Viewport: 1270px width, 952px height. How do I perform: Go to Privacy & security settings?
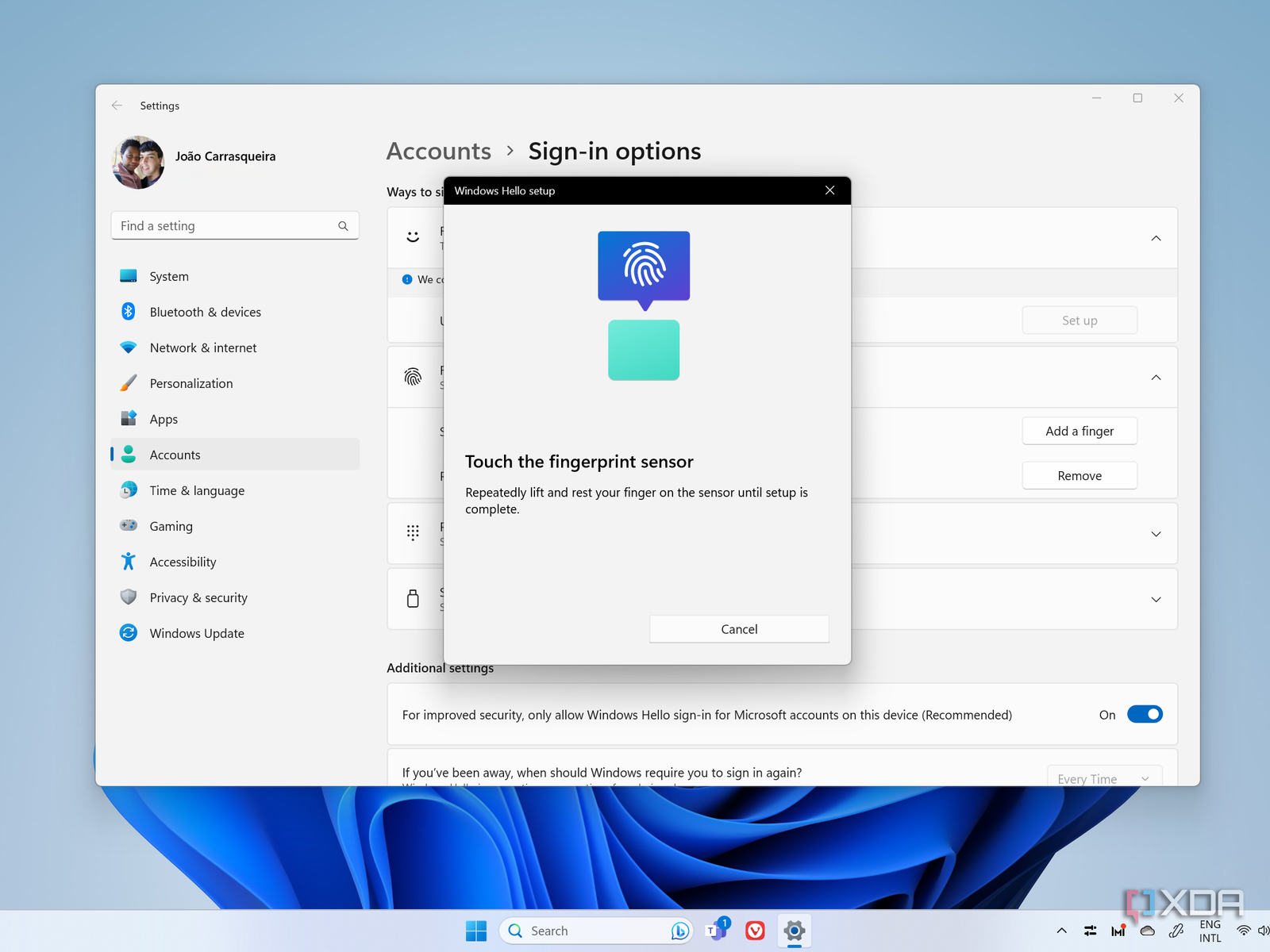tap(198, 597)
